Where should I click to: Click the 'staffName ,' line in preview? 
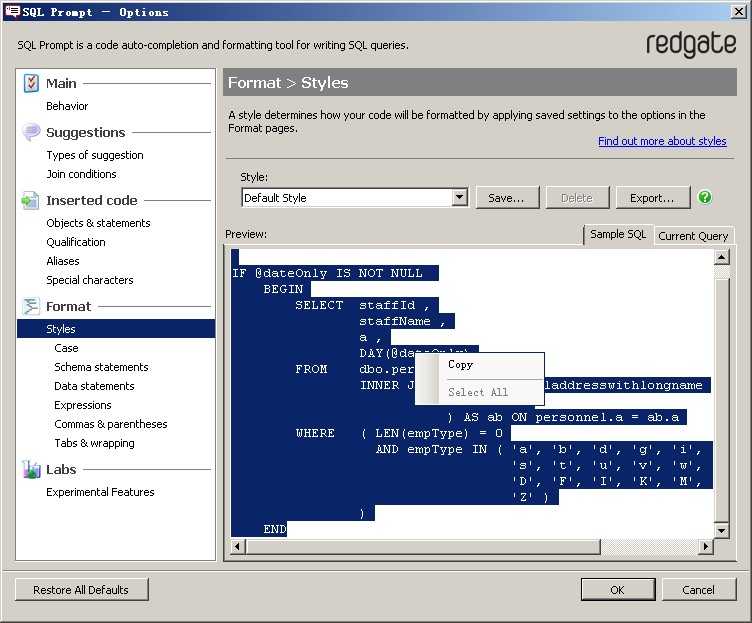pos(402,321)
